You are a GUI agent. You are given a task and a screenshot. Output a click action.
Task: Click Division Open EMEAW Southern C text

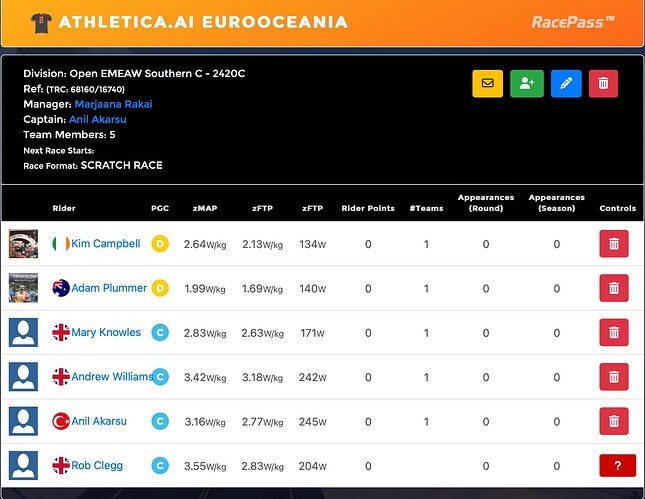point(134,74)
